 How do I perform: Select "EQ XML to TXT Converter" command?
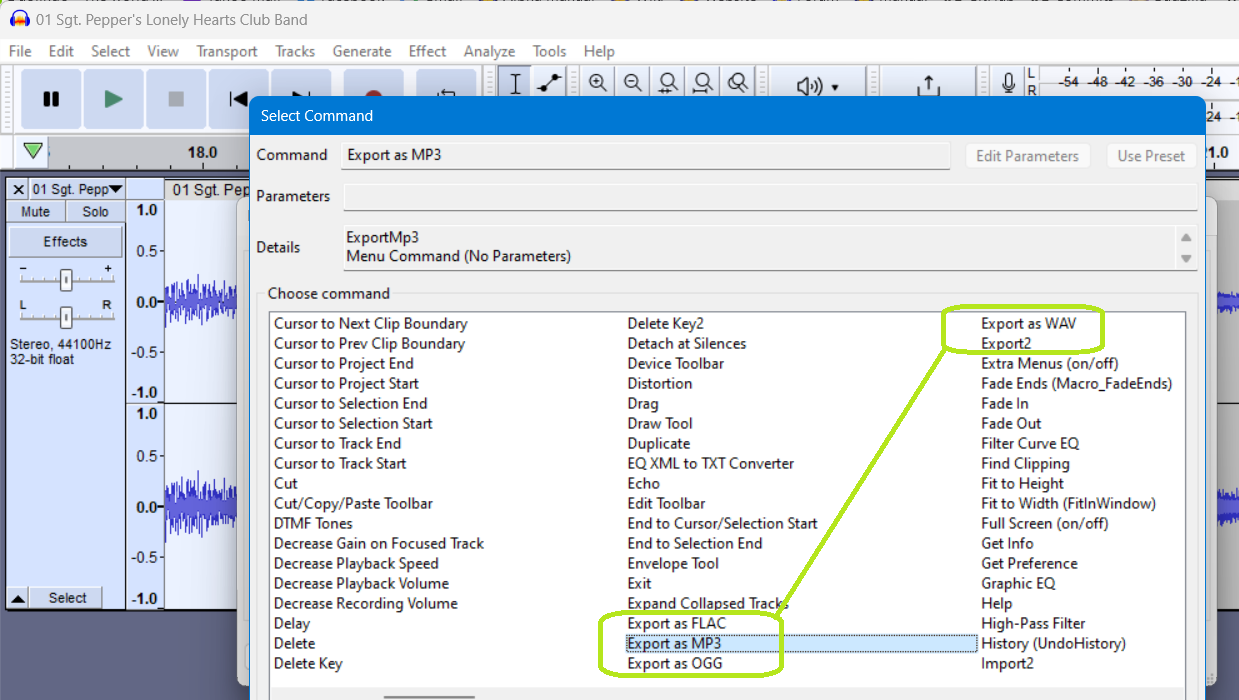pyautogui.click(x=711, y=463)
